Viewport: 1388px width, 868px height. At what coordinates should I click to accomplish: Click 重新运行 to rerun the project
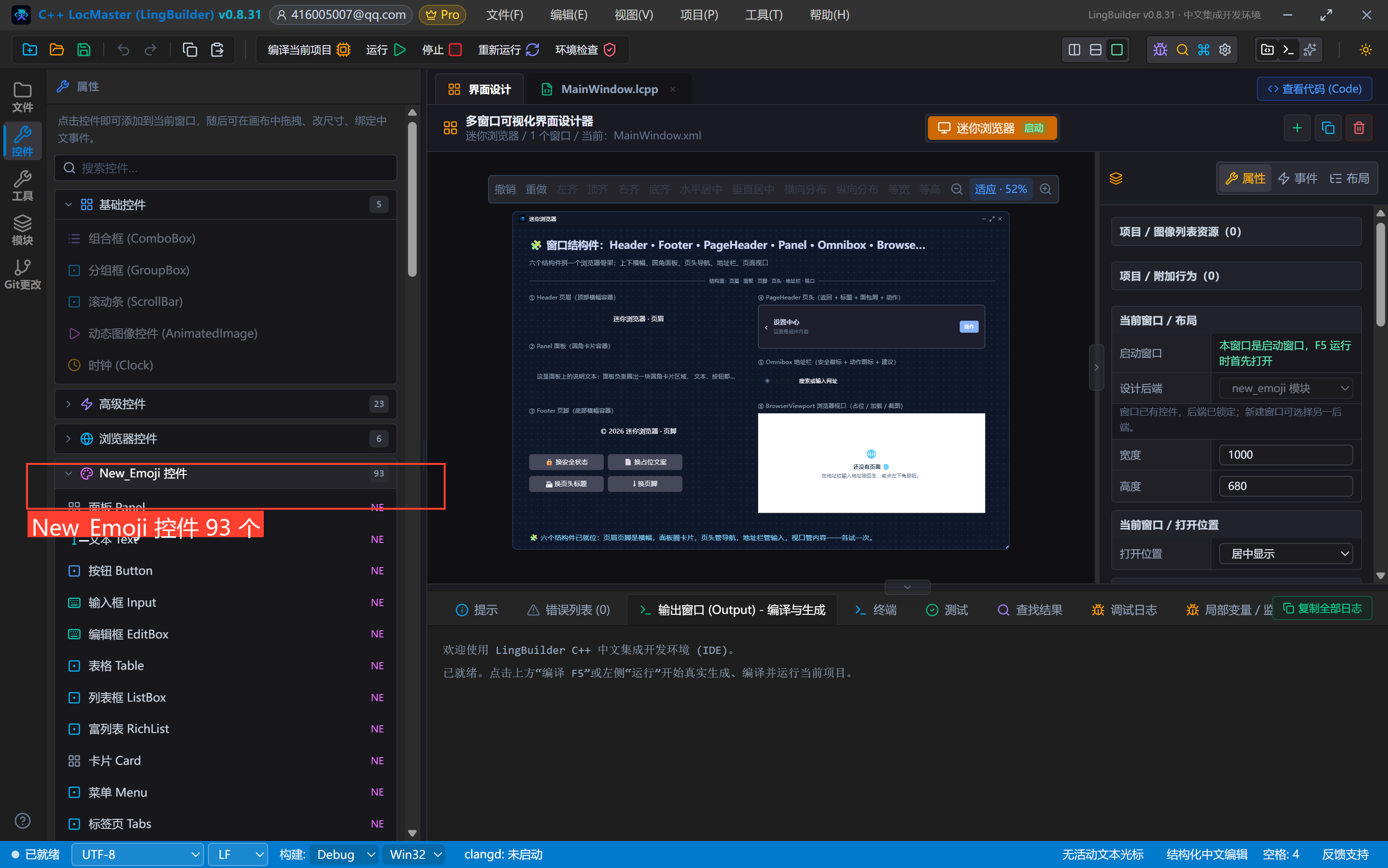tap(508, 50)
